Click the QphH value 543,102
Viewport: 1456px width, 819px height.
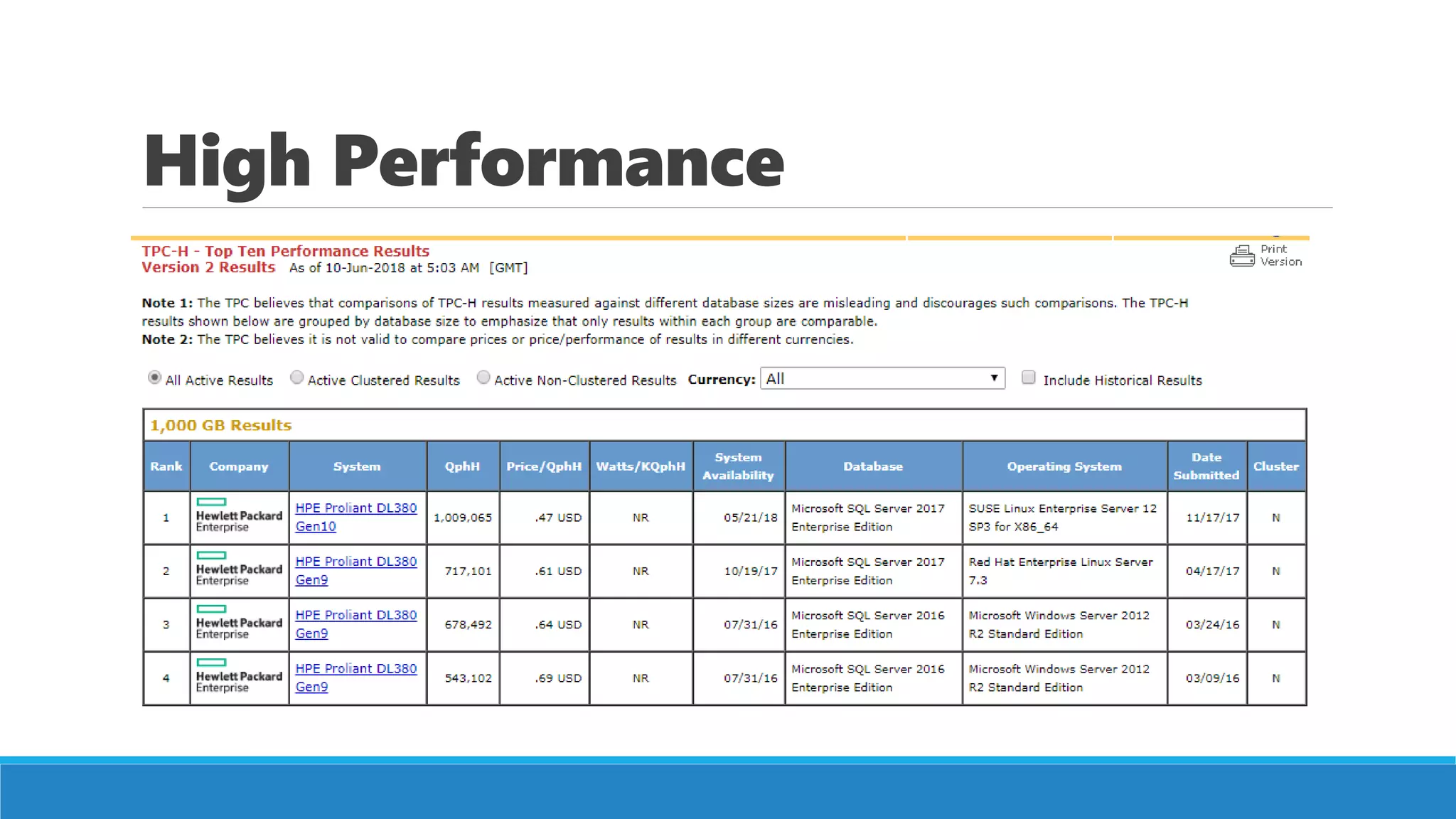point(468,678)
